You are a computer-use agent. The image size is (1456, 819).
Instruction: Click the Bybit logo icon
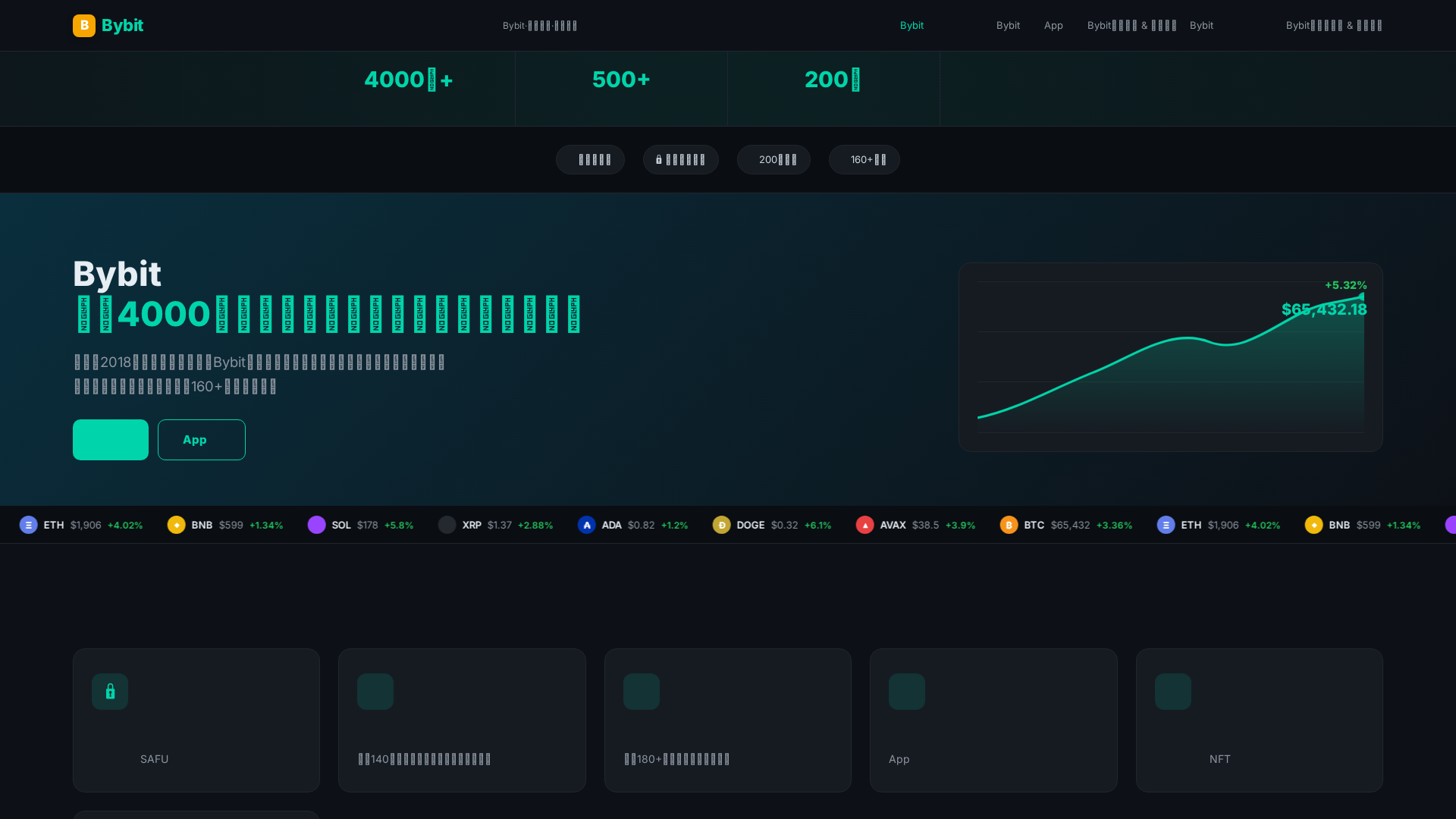pyautogui.click(x=83, y=25)
